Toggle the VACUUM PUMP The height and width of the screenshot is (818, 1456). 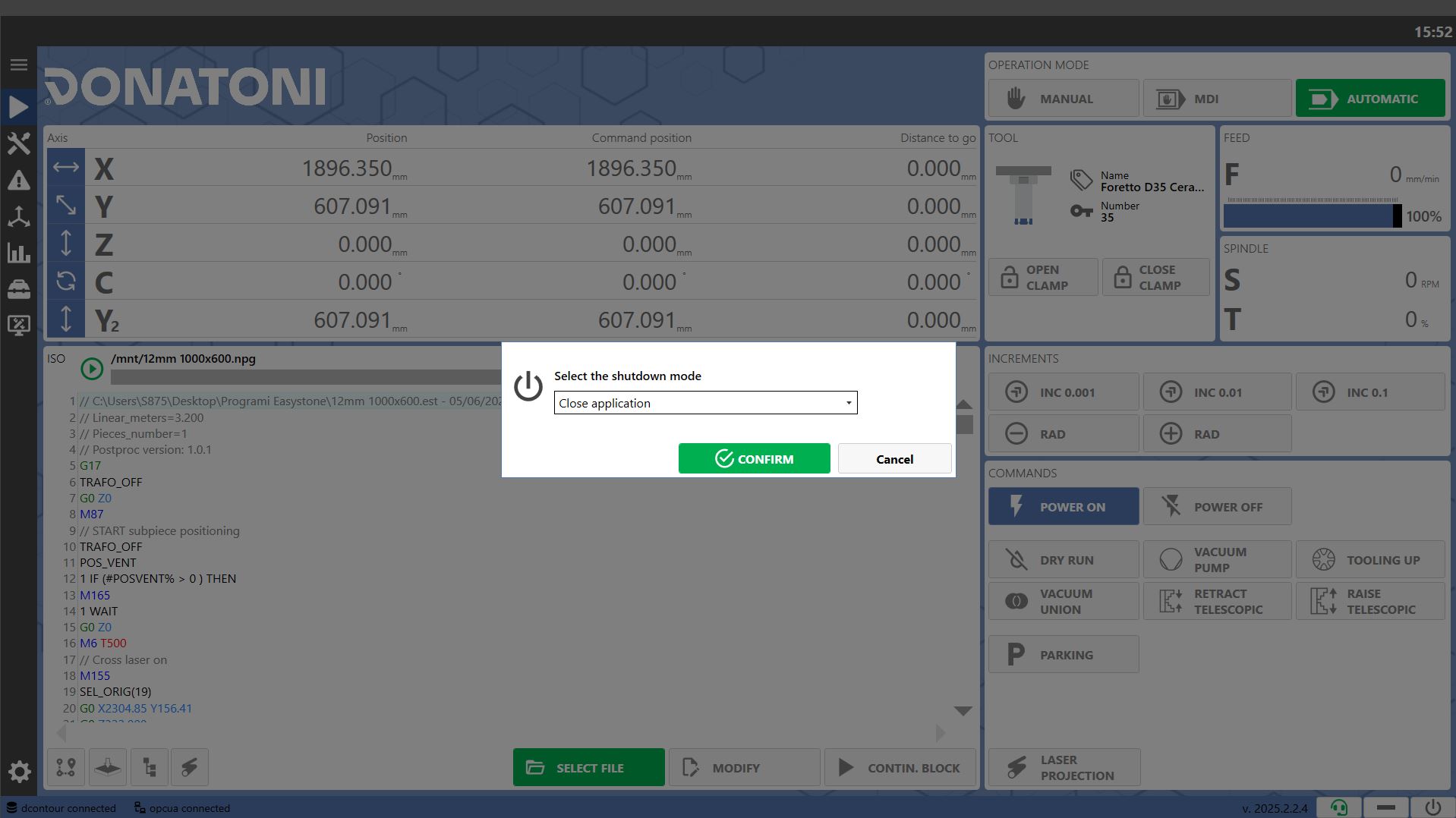[x=1217, y=560]
